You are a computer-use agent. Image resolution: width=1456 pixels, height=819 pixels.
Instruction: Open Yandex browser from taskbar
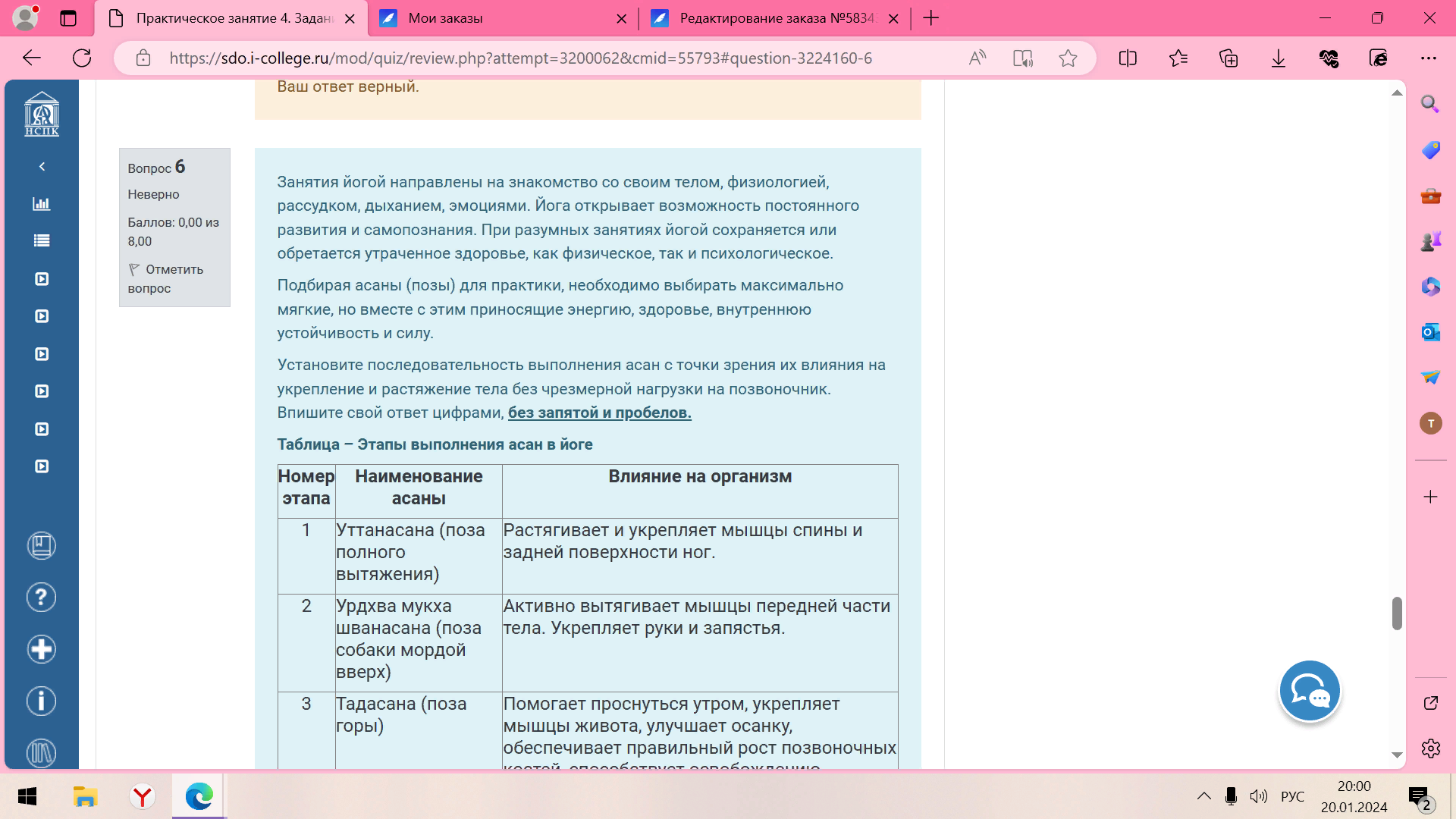[x=142, y=796]
